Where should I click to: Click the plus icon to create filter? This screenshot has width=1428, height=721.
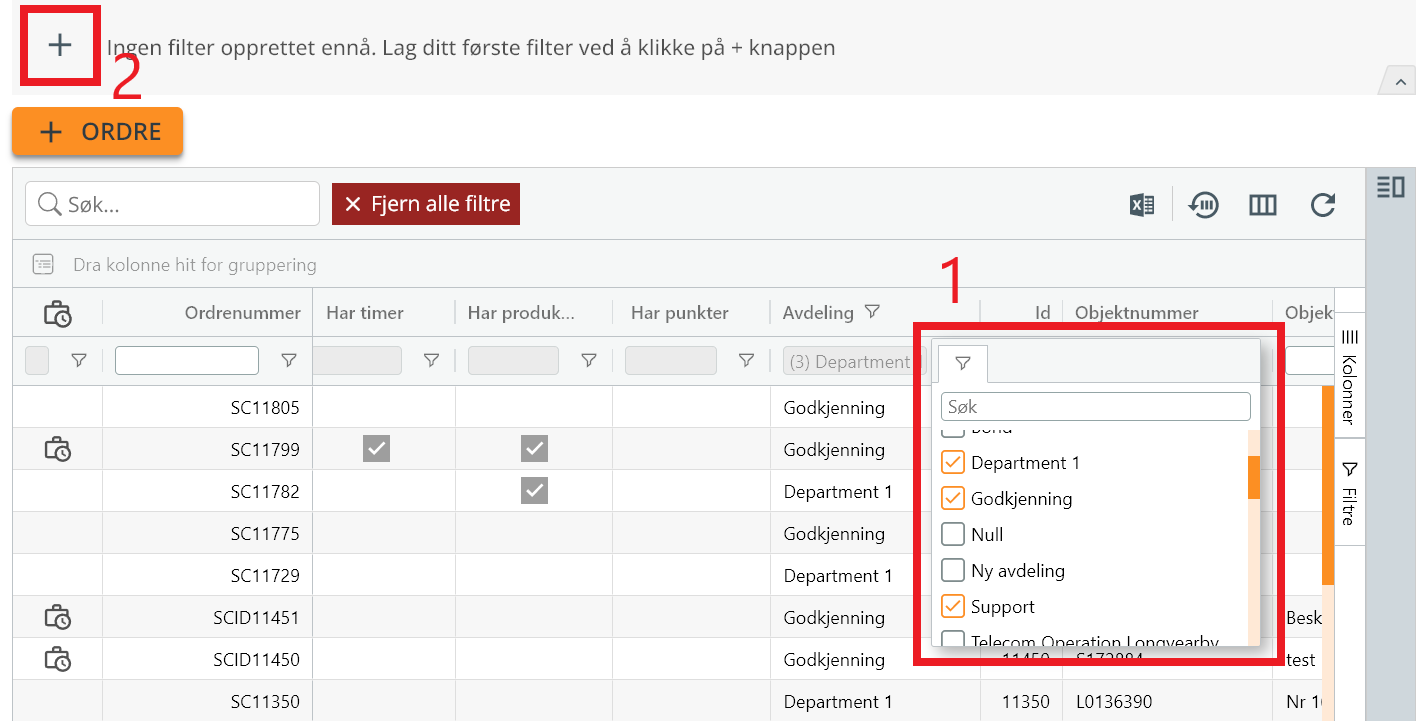(61, 45)
